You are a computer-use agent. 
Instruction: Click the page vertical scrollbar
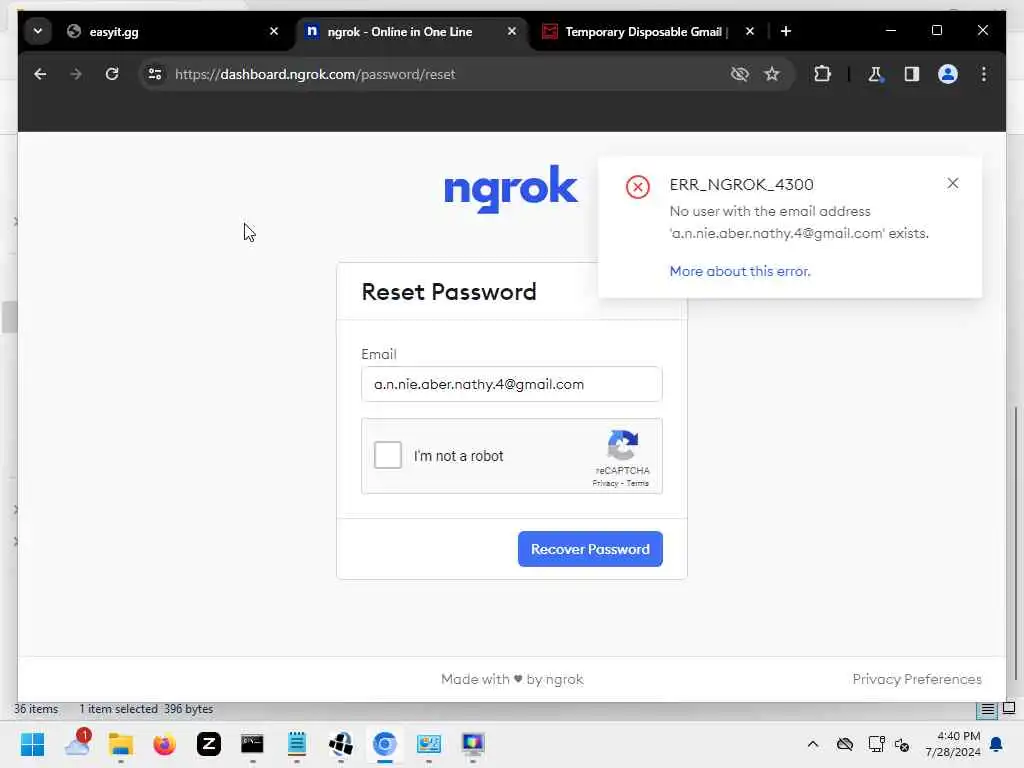point(1015,542)
